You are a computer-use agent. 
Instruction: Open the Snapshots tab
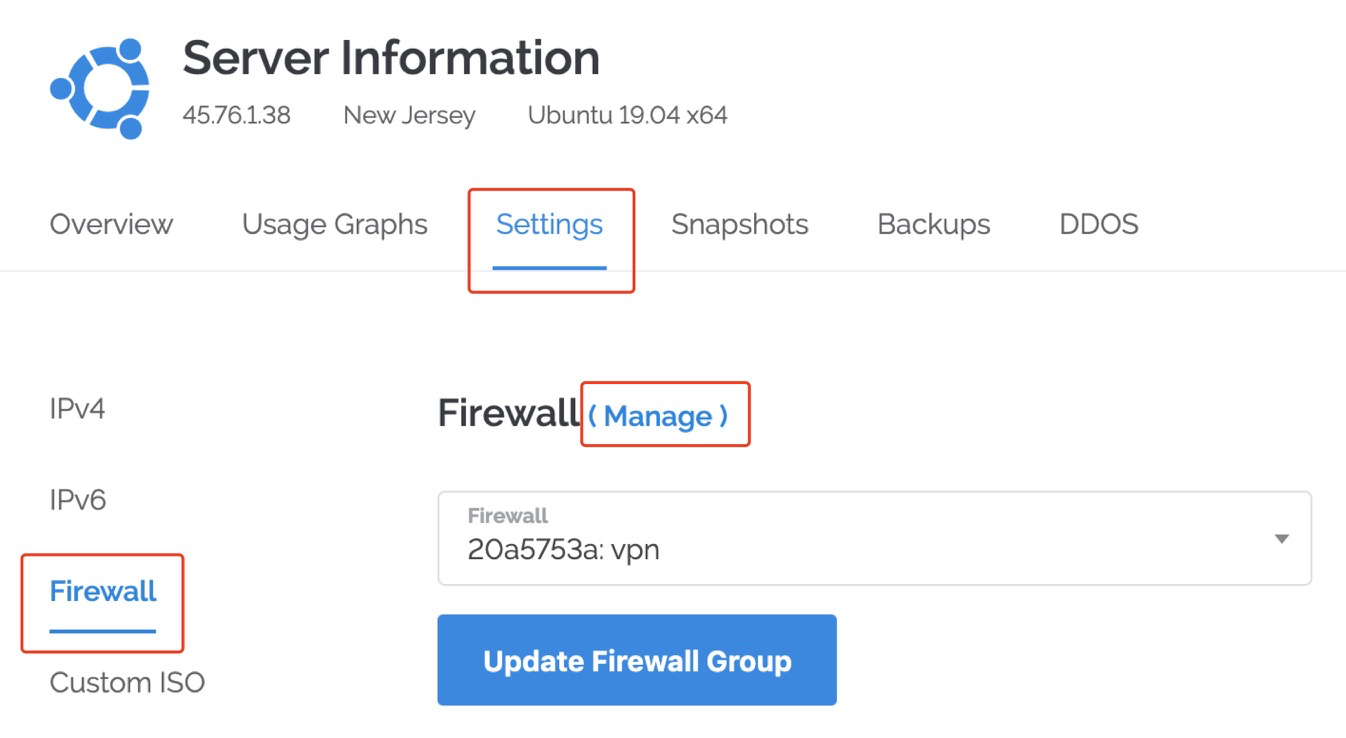pyautogui.click(x=739, y=224)
